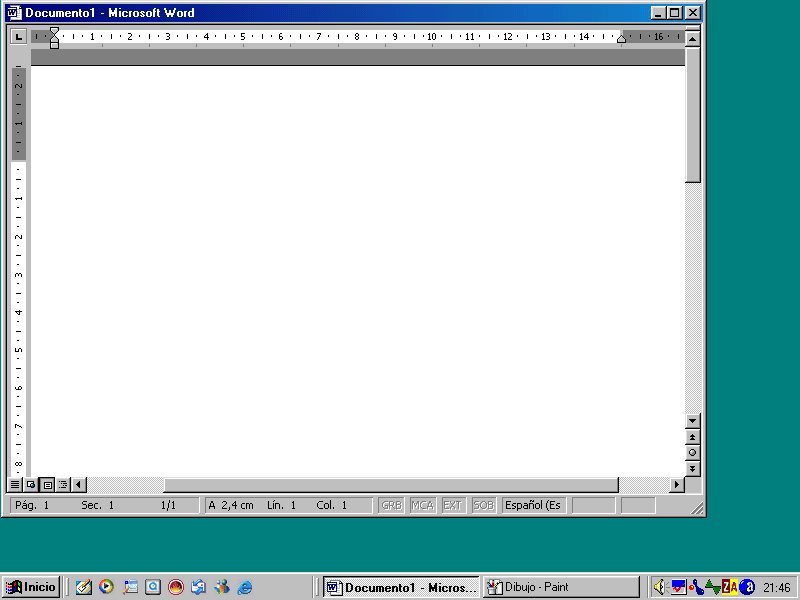This screenshot has width=800, height=600.
Task: Click the right indent marker on ruler
Action: coord(621,39)
